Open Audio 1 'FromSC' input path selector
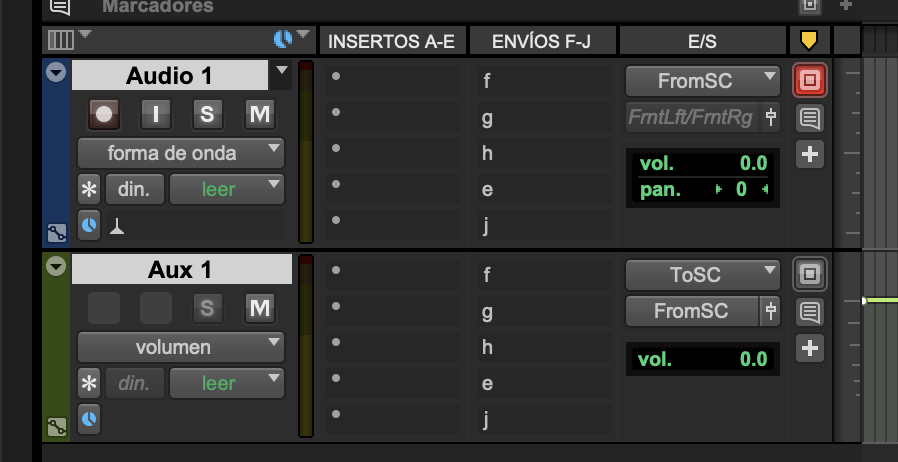The width and height of the screenshot is (898, 462). tap(702, 80)
